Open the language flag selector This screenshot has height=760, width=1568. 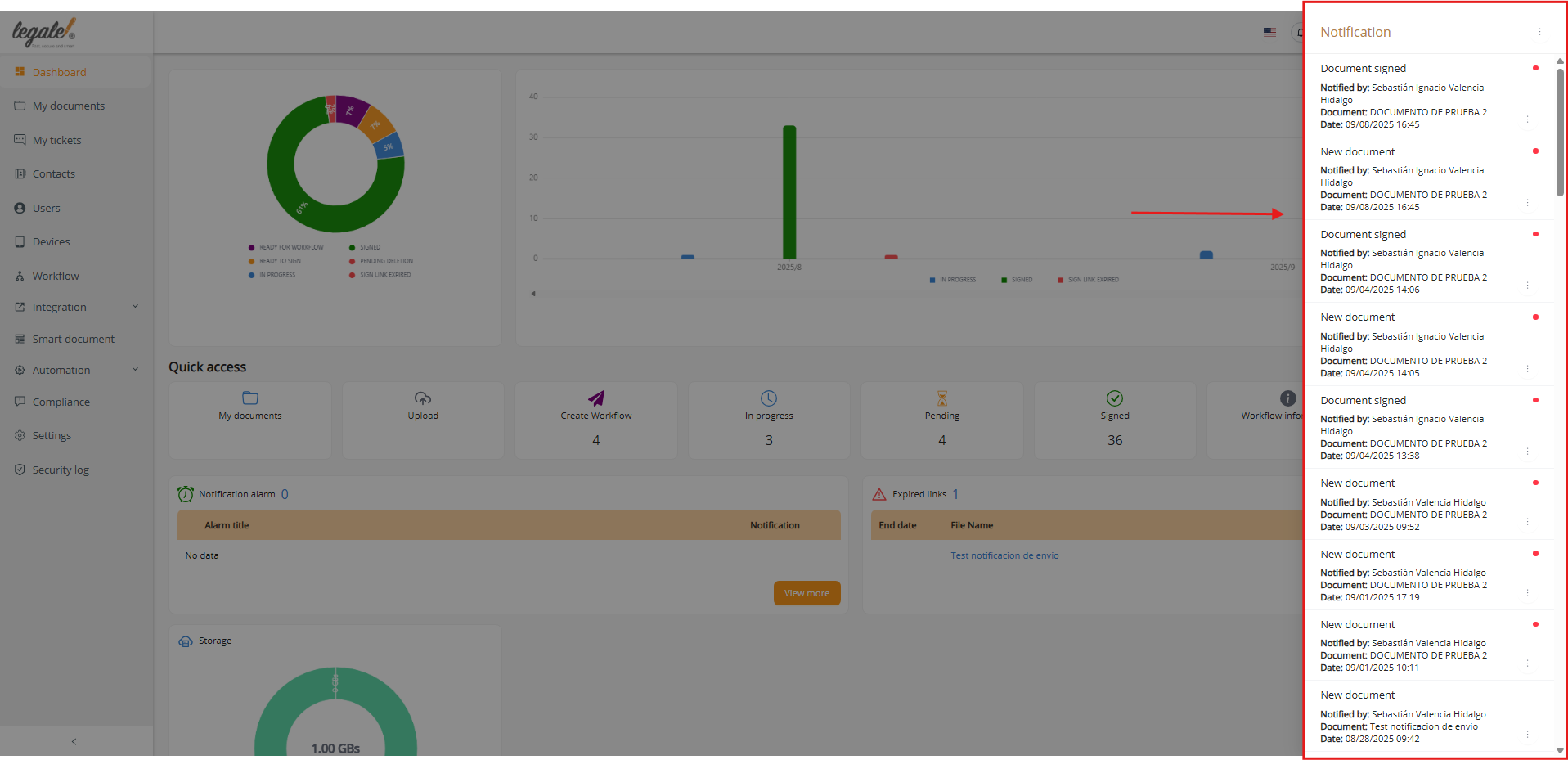[x=1269, y=32]
